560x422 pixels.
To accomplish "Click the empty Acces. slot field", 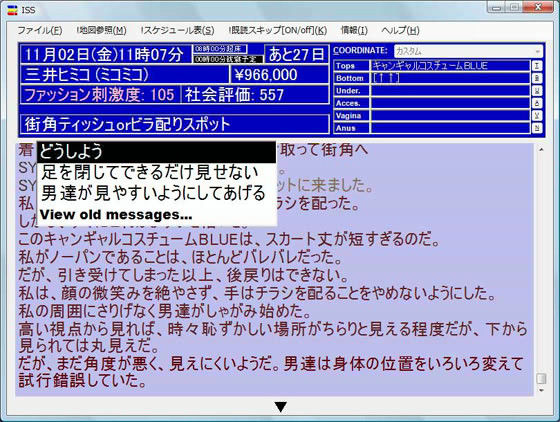I will pyautogui.click(x=450, y=103).
